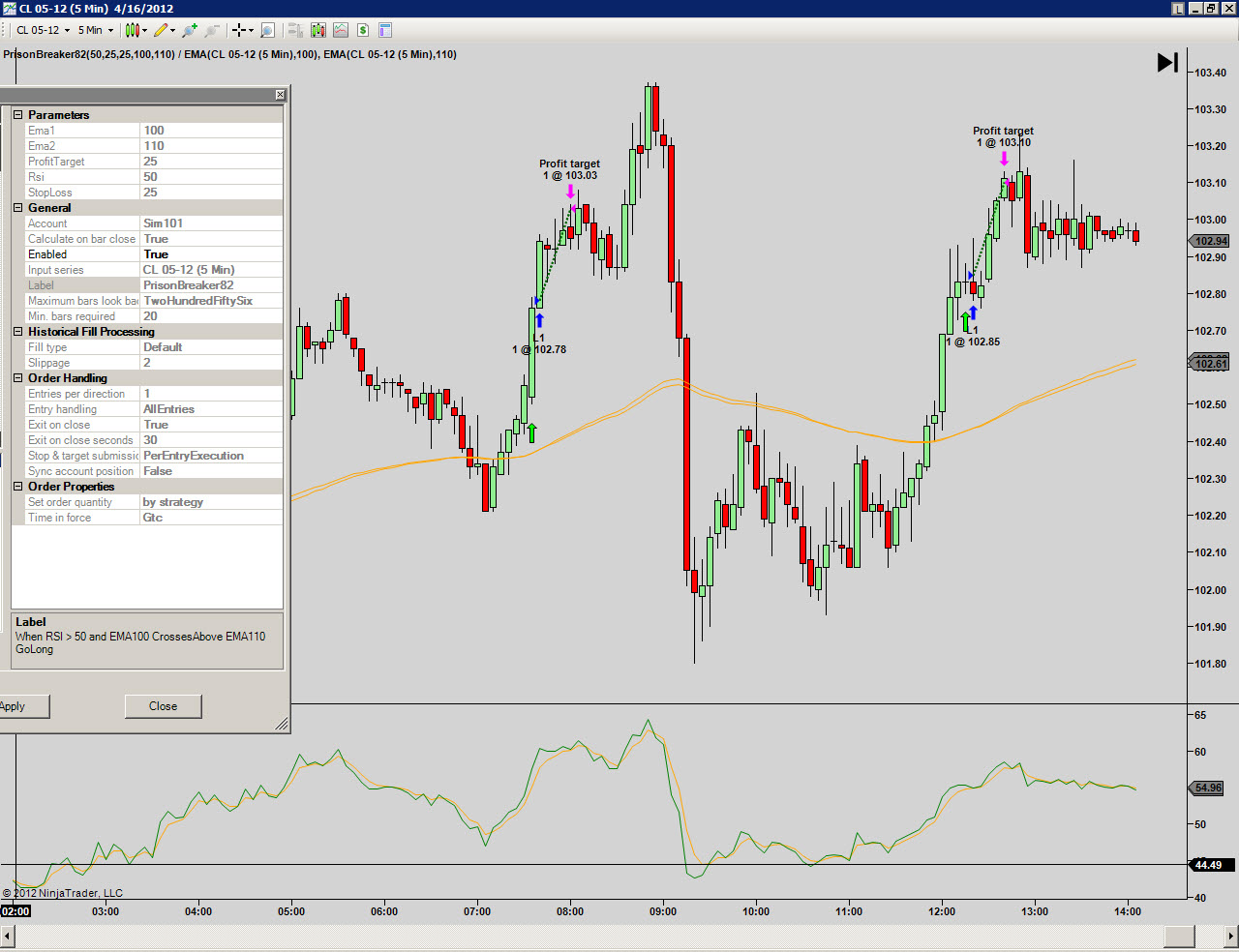Open the data series candlestick icon
The width and height of the screenshot is (1239, 952).
318,30
